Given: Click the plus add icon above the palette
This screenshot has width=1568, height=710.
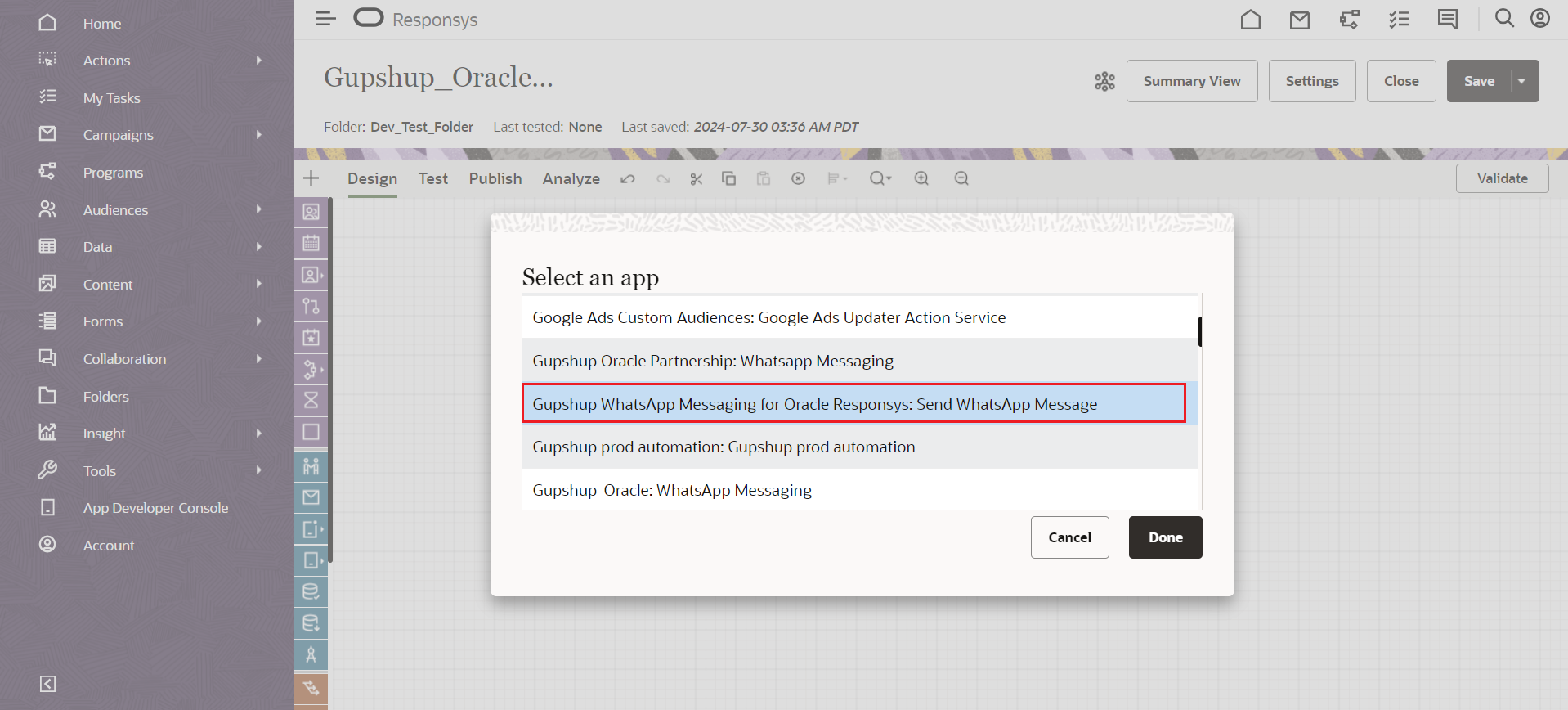Looking at the screenshot, I should coord(311,178).
